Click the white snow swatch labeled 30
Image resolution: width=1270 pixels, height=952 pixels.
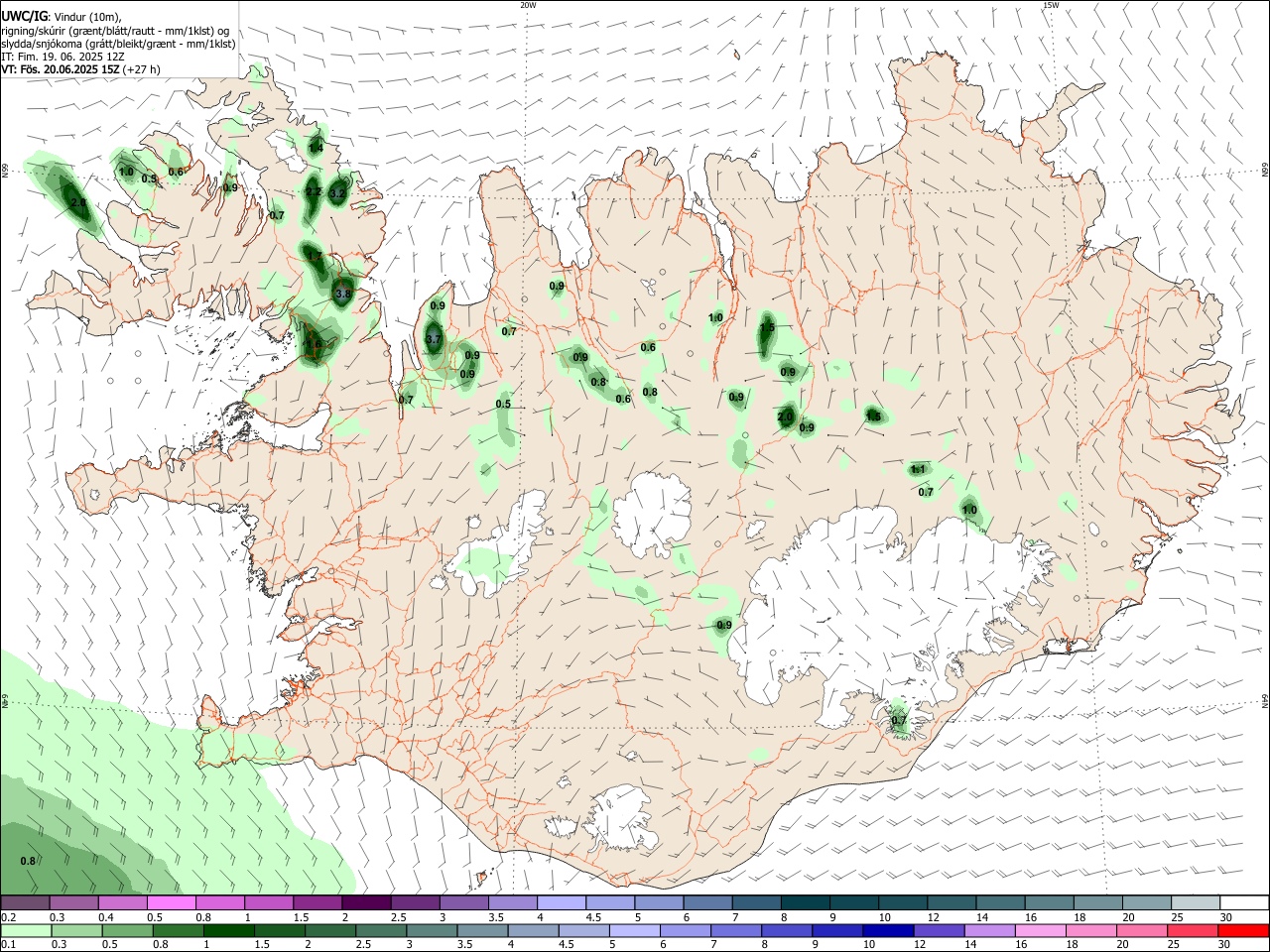[x=1244, y=902]
